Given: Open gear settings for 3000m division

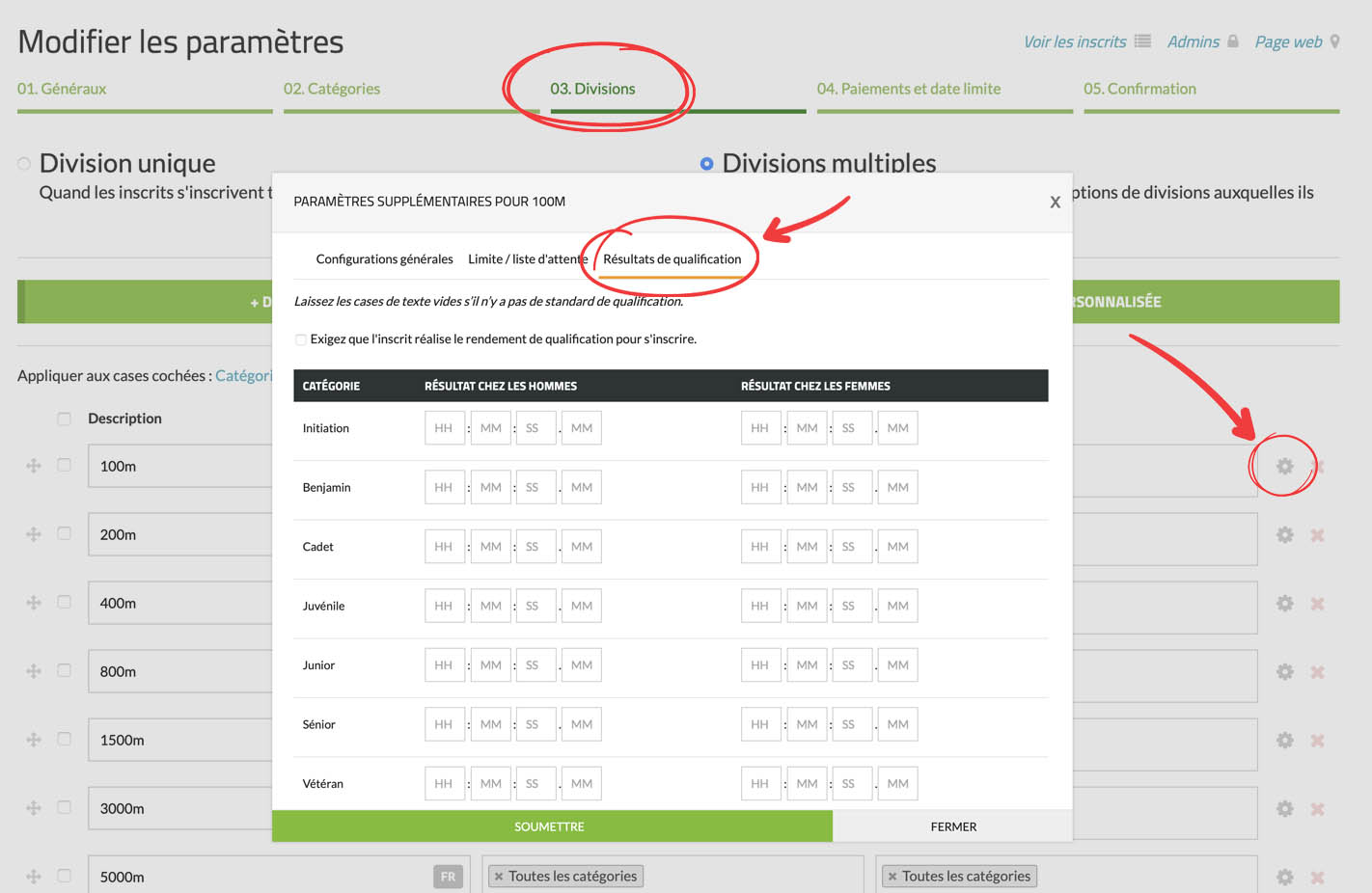Looking at the screenshot, I should pos(1284,809).
